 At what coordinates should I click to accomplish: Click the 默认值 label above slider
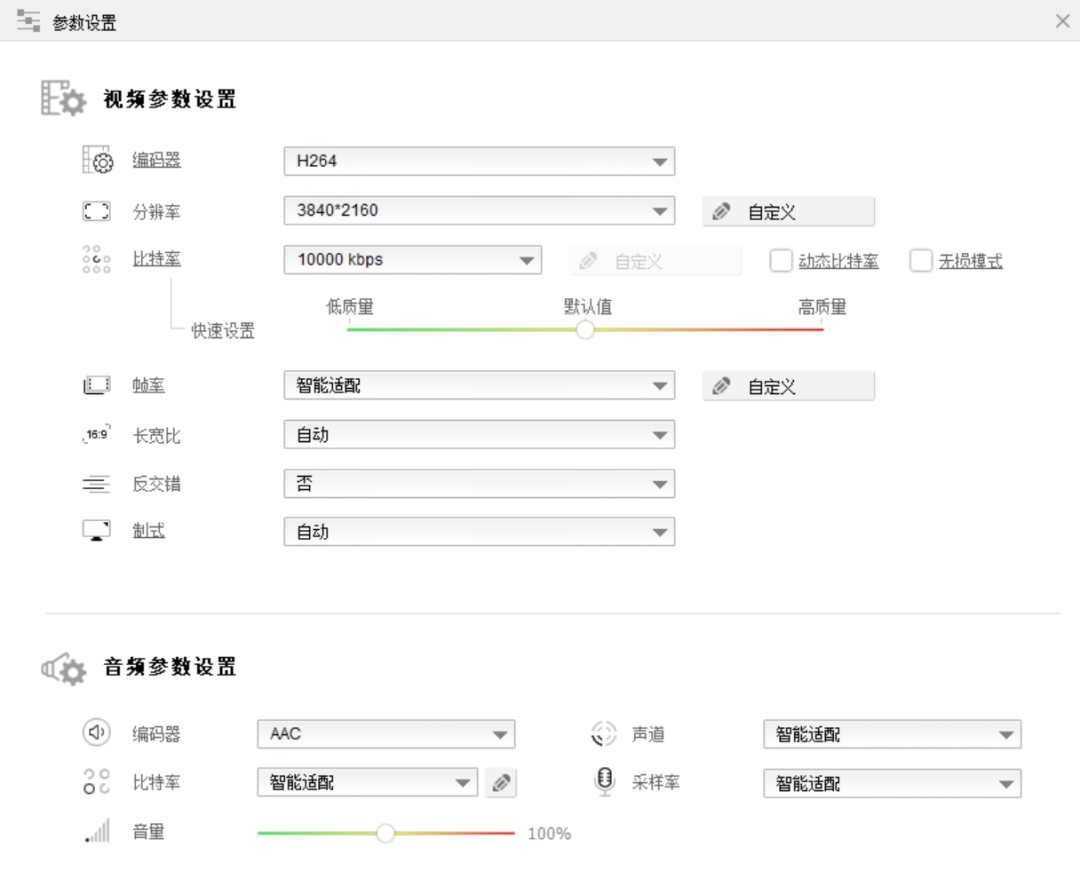(x=588, y=307)
